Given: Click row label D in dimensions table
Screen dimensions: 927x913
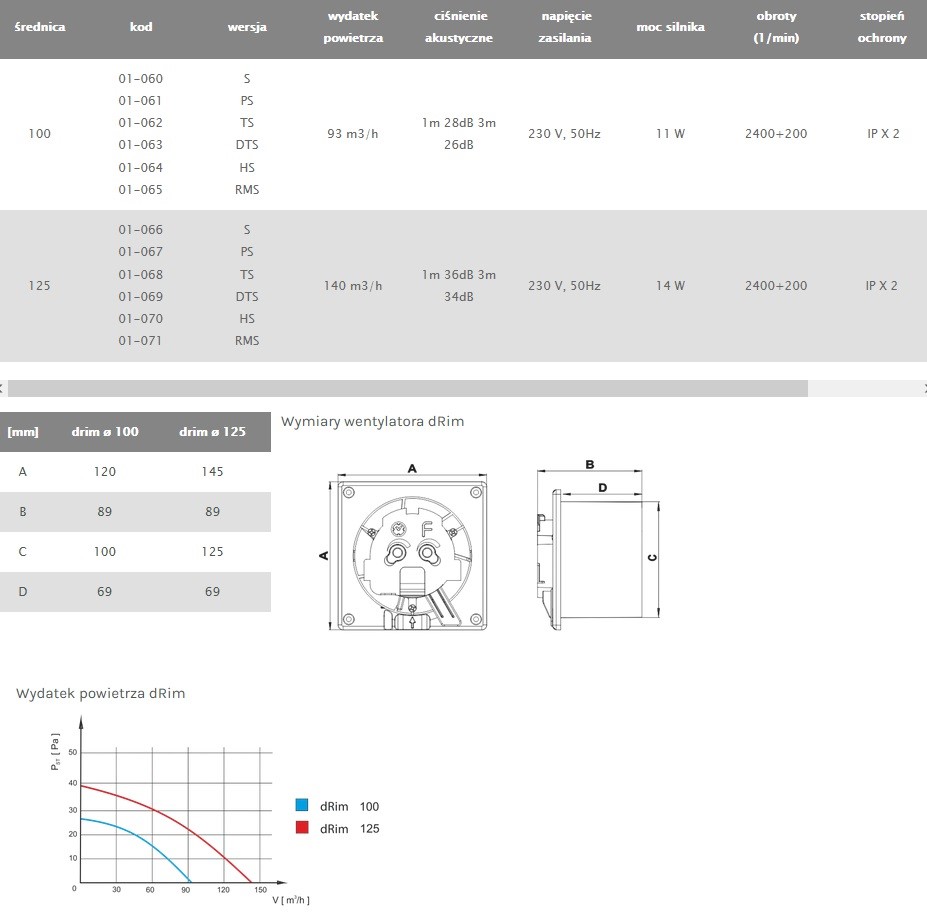Looking at the screenshot, I should click(22, 591).
